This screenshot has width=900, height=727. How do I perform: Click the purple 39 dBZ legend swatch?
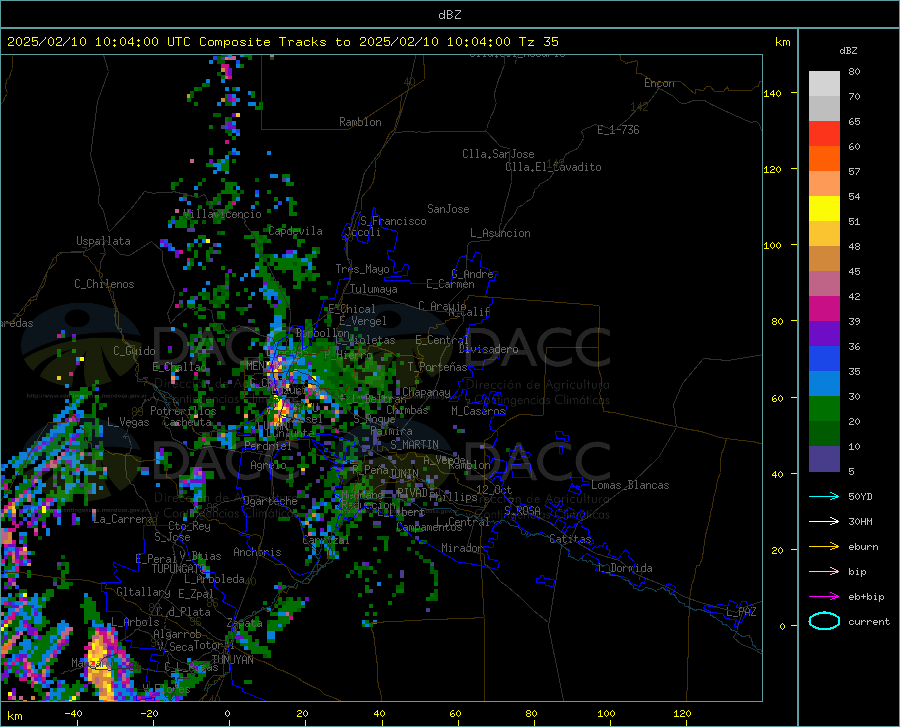pyautogui.click(x=824, y=333)
